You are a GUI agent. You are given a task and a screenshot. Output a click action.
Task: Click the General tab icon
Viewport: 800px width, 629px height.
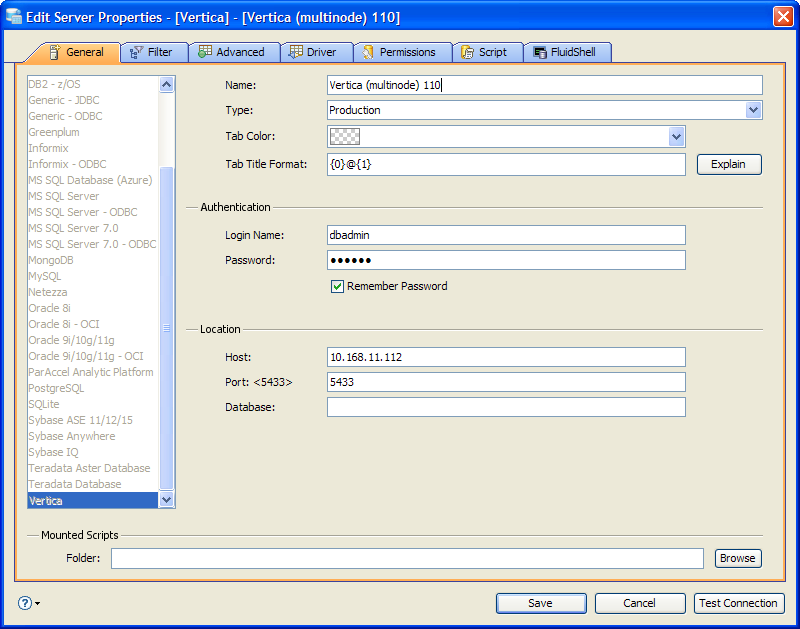click(x=55, y=52)
